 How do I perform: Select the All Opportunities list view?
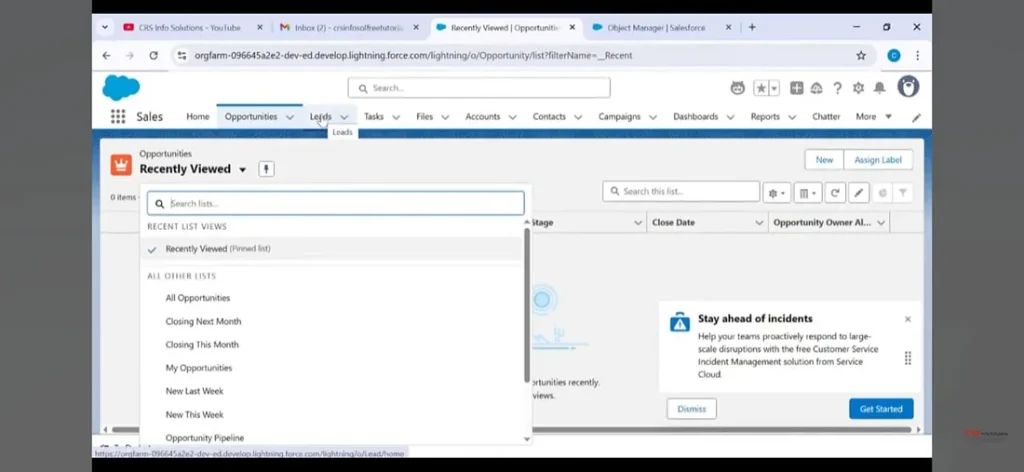coord(198,298)
